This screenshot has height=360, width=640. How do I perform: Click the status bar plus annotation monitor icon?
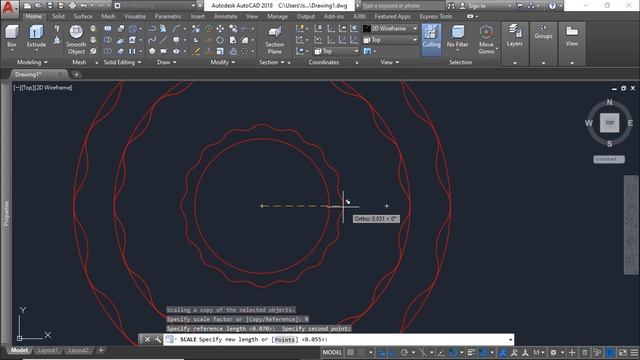coord(572,352)
